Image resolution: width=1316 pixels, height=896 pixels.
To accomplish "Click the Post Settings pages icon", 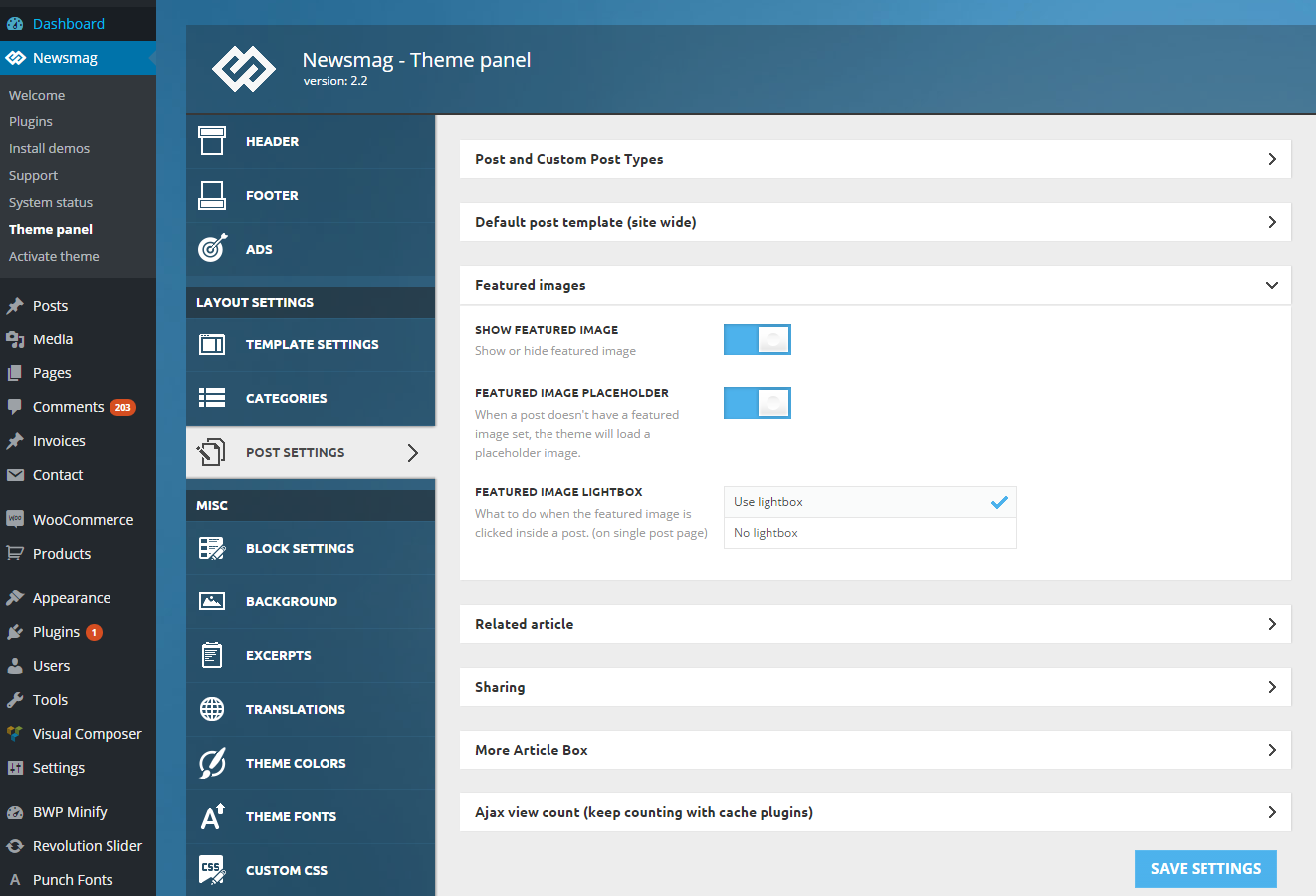I will point(212,452).
